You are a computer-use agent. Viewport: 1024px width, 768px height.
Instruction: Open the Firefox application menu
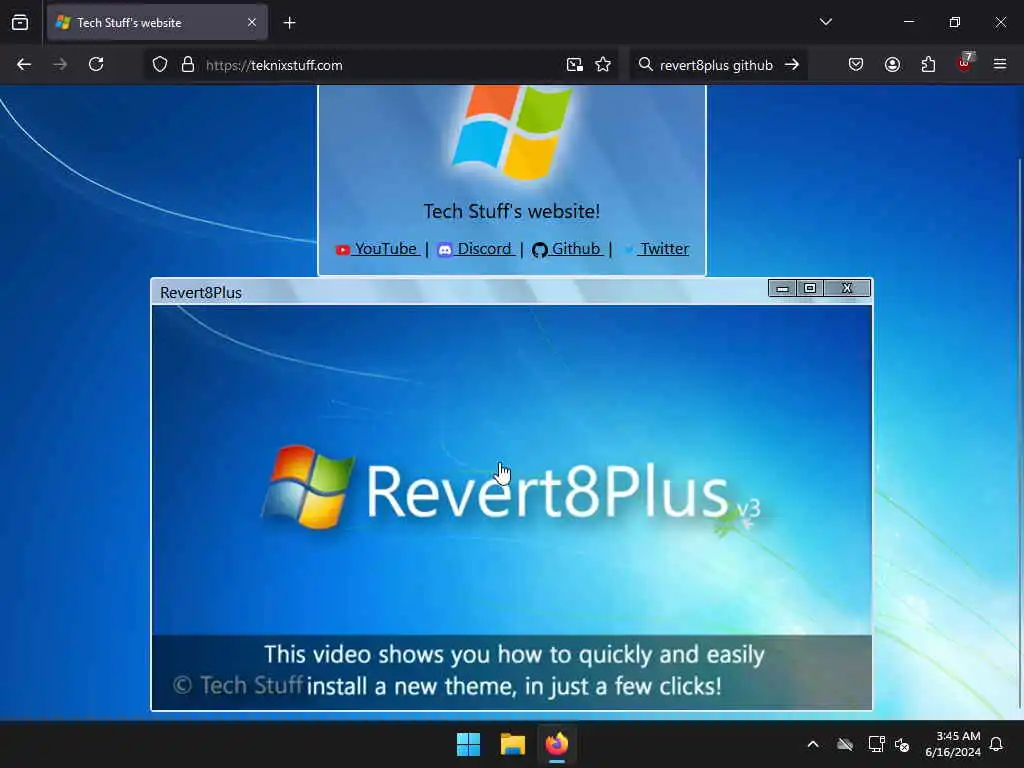tap(1000, 65)
